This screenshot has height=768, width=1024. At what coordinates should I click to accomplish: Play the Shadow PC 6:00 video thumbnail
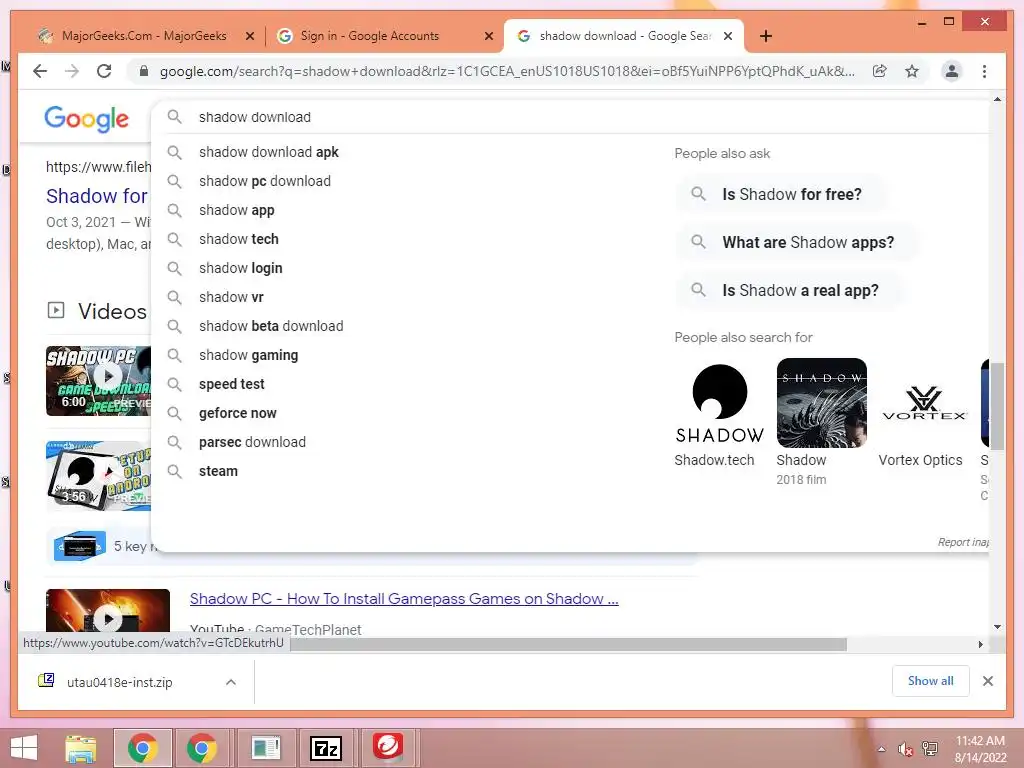pos(98,381)
